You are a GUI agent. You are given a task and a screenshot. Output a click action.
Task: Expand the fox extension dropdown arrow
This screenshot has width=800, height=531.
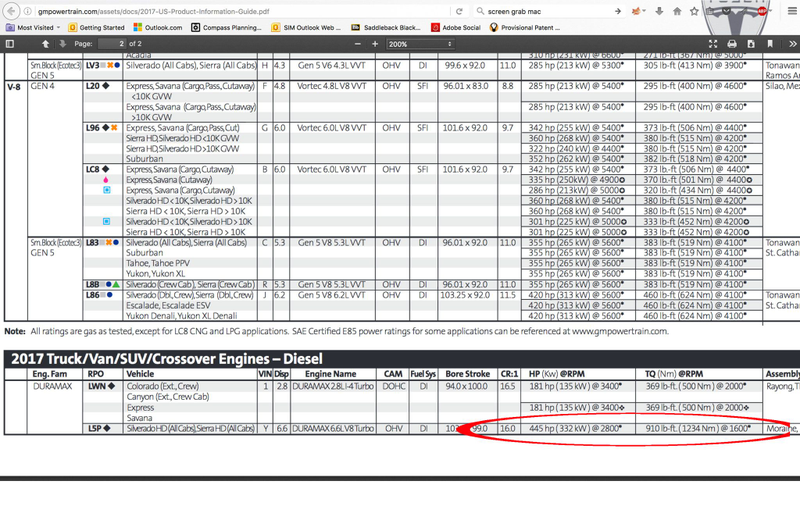(644, 11)
